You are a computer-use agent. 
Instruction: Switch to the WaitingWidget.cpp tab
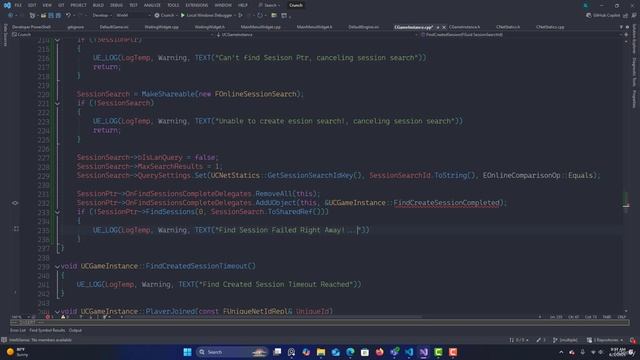(162, 27)
